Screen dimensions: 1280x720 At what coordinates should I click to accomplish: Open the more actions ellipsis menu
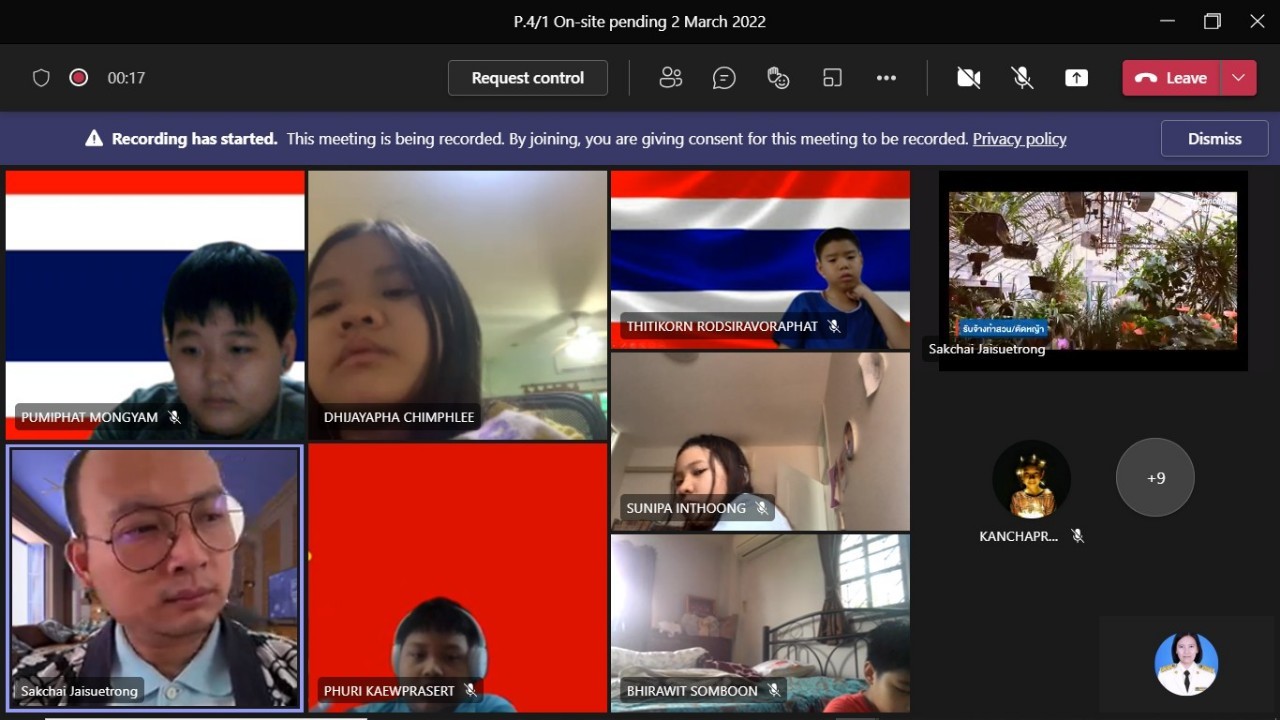(886, 78)
